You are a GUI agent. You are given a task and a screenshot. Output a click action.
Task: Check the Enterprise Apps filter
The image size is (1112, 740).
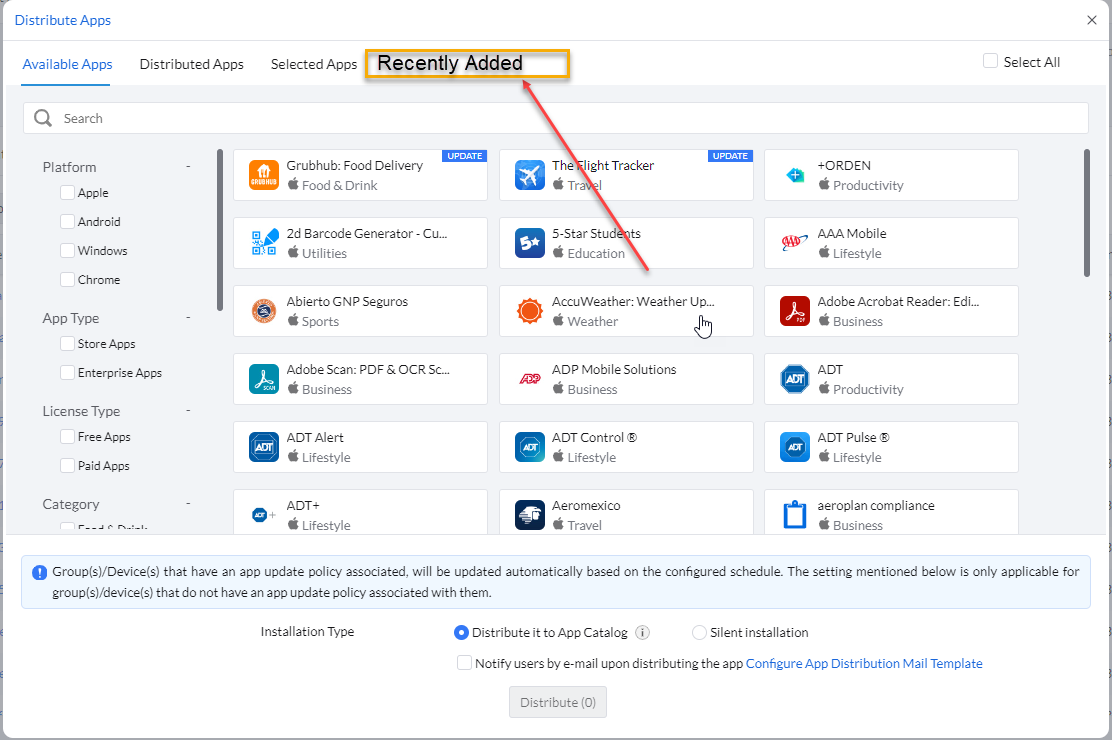67,372
